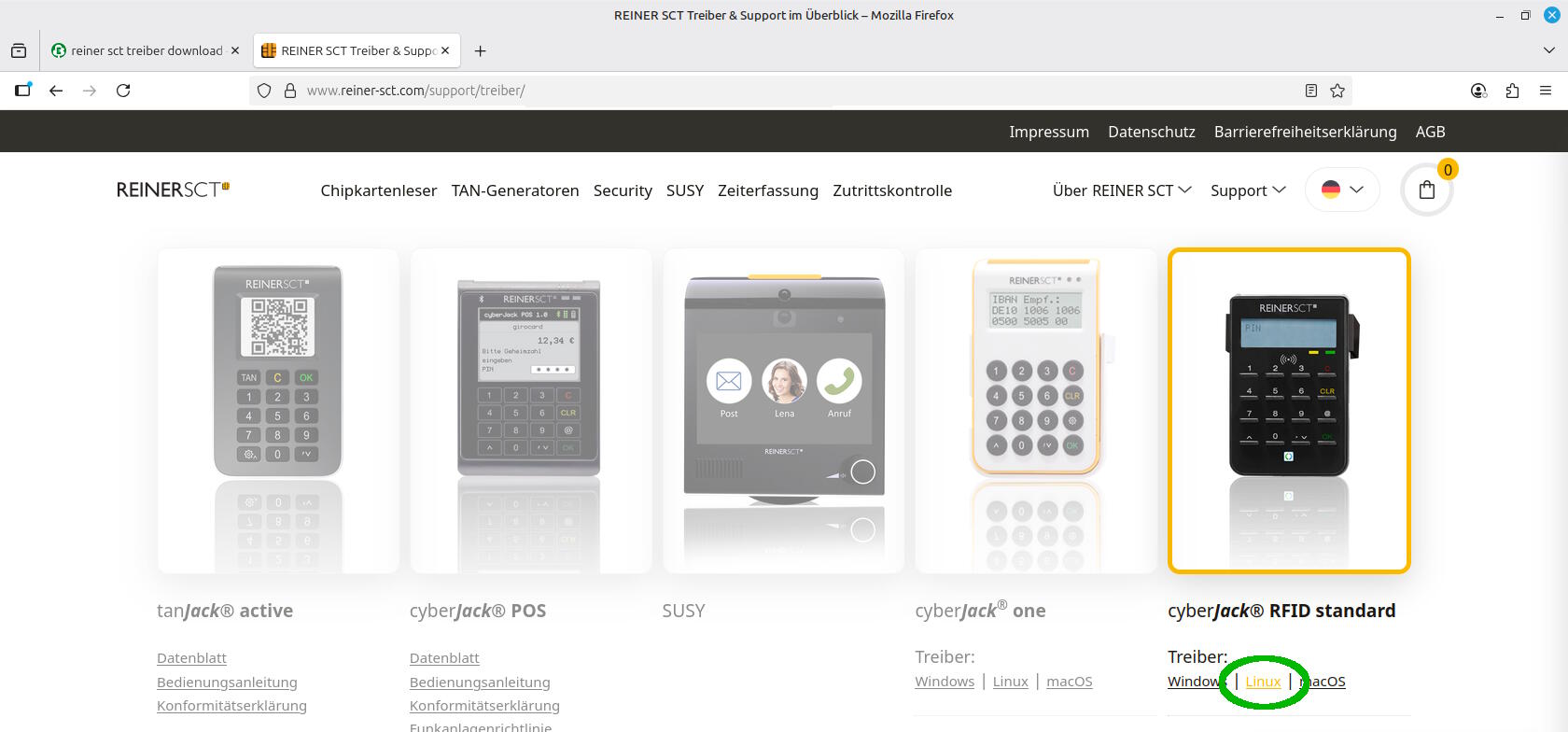Screen dimensions: 1568x732
Task: Open SUSY navigation item
Action: pos(685,190)
